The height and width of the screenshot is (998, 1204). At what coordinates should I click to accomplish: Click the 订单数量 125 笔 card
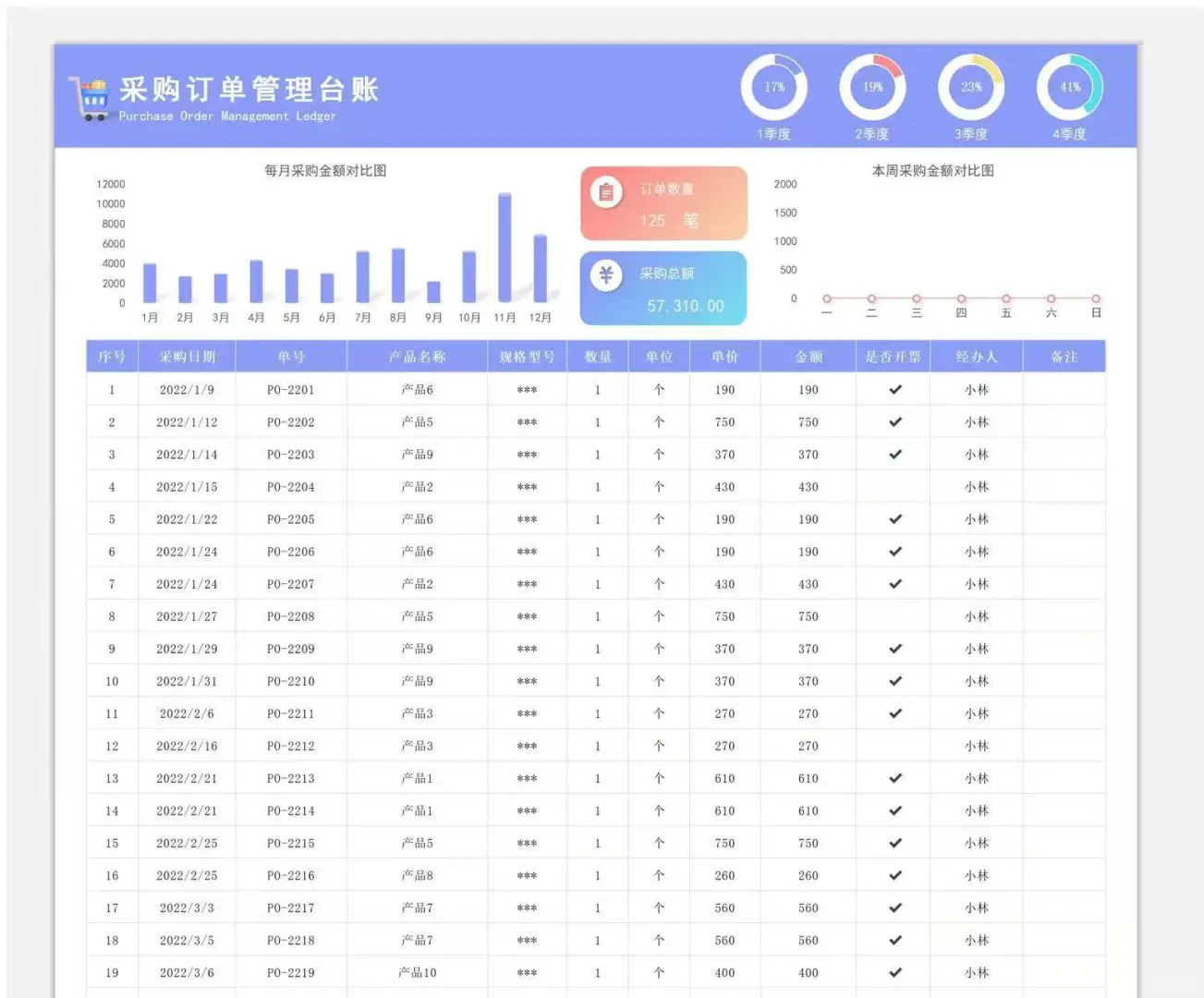(x=663, y=203)
